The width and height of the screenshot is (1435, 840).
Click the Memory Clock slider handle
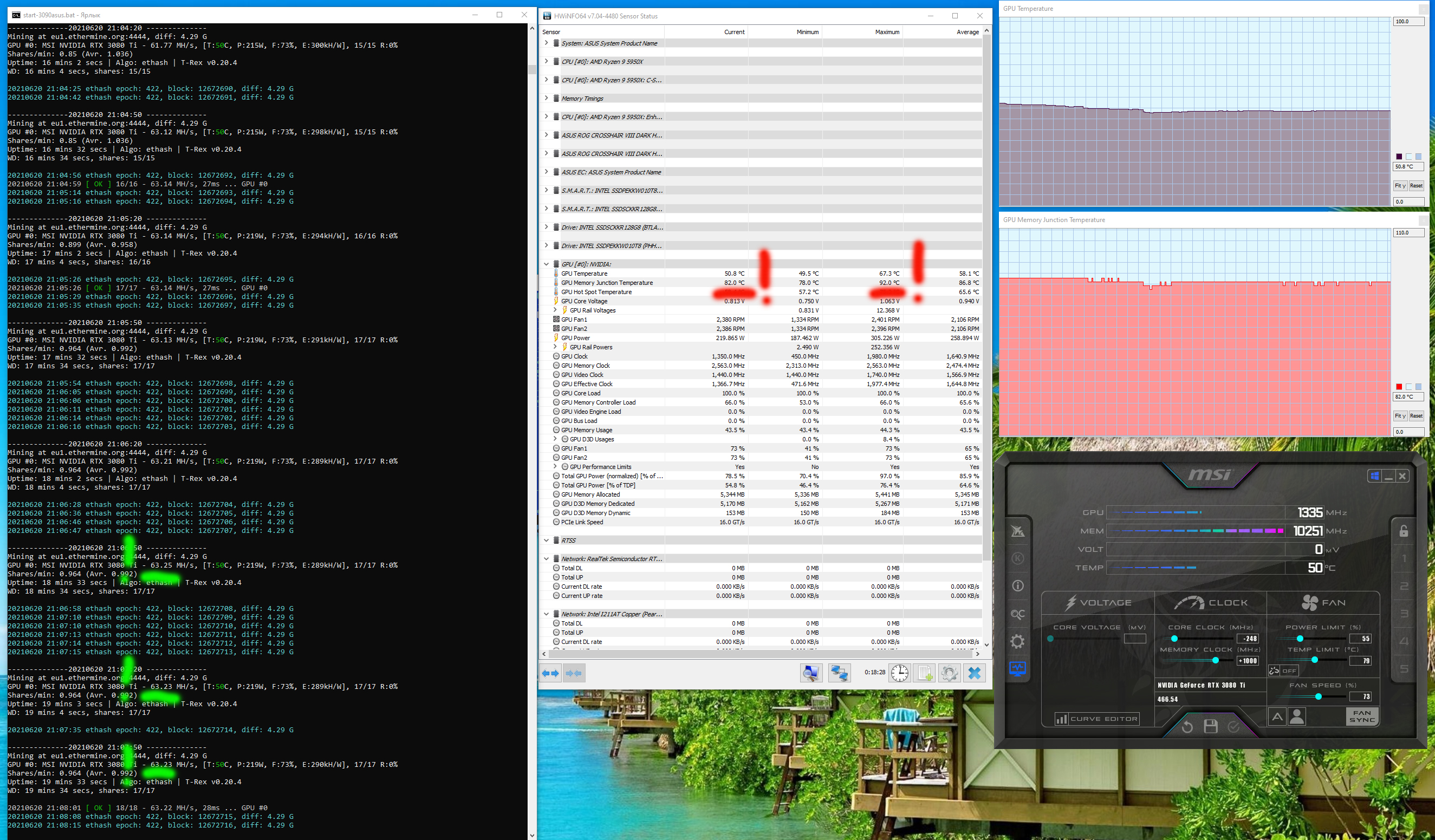click(x=1215, y=660)
